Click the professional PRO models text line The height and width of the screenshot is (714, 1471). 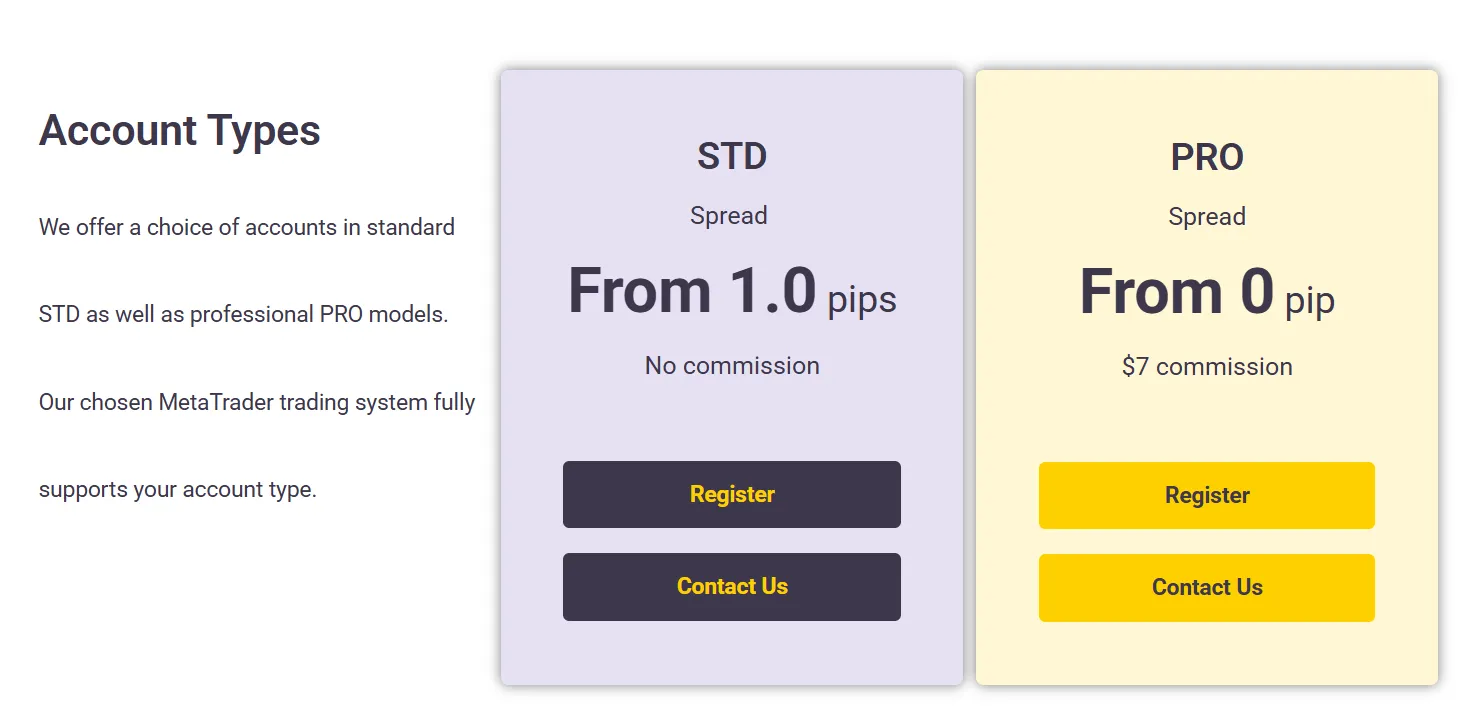click(243, 314)
